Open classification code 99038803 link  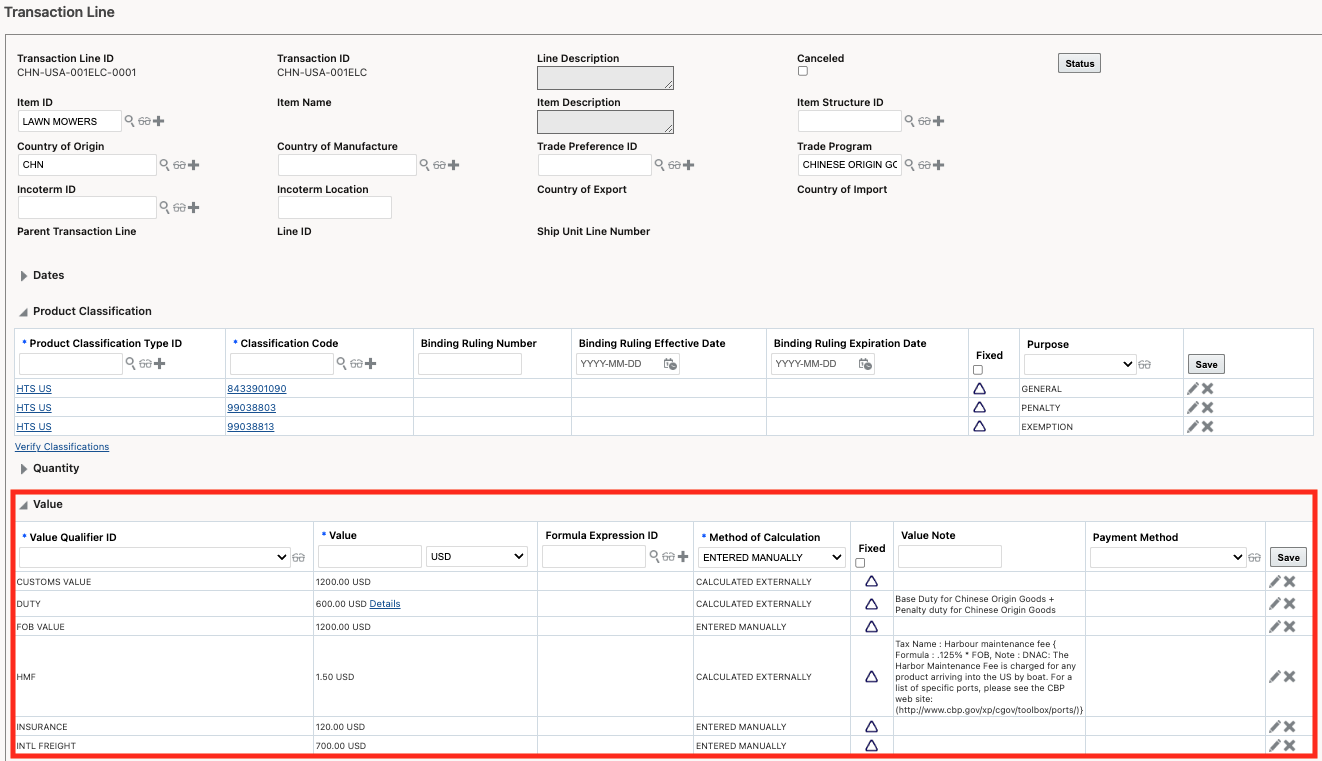pos(251,407)
